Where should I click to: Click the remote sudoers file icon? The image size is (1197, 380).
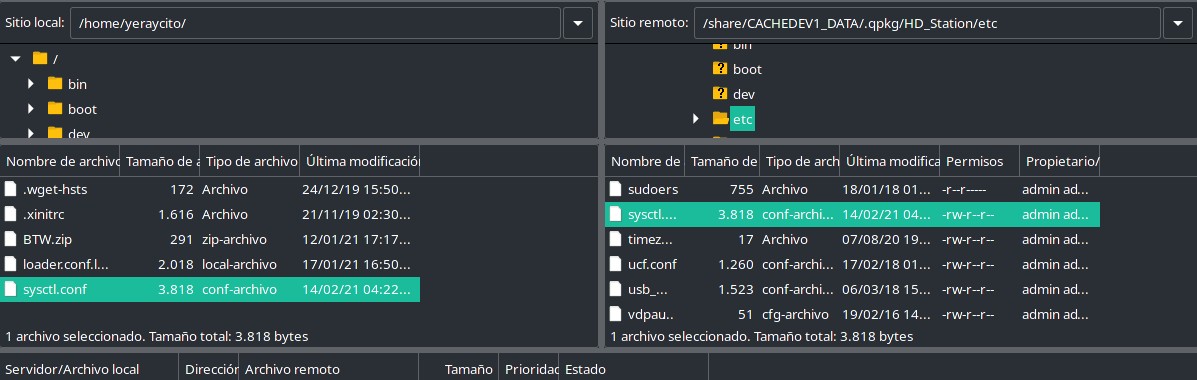615,189
